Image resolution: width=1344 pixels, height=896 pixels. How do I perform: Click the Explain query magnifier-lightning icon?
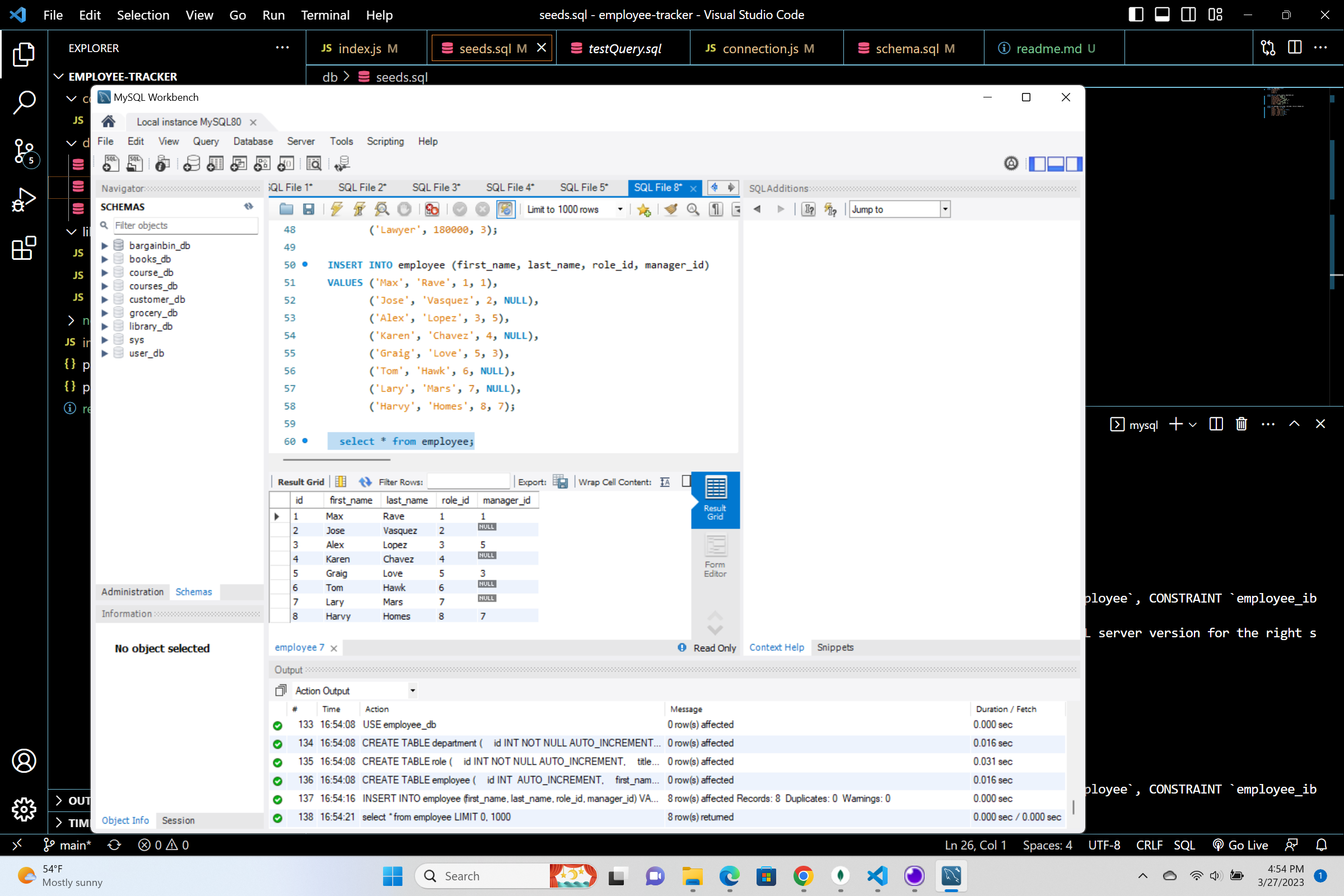[382, 209]
